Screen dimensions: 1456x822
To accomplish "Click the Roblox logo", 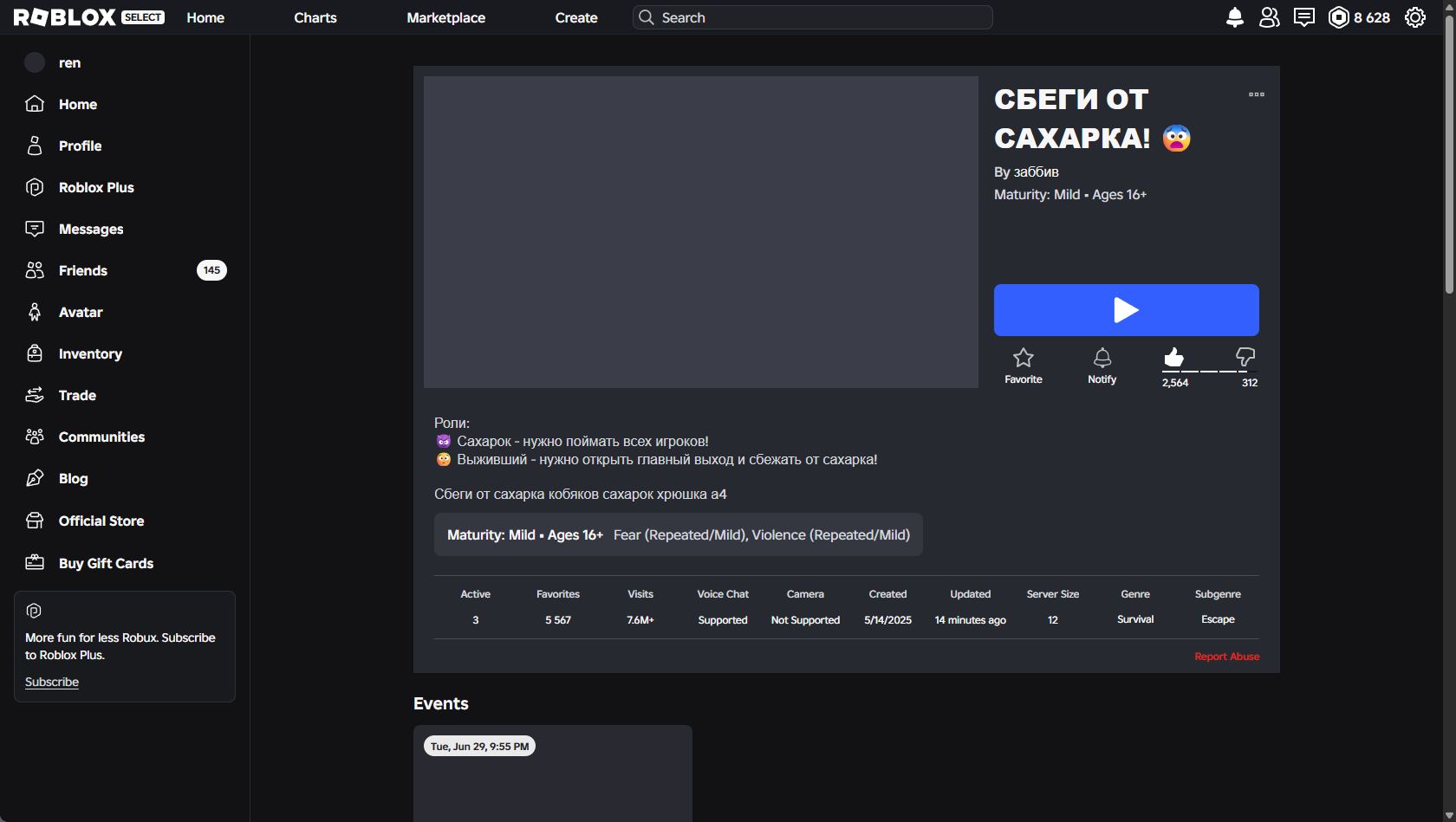I will pos(64,17).
